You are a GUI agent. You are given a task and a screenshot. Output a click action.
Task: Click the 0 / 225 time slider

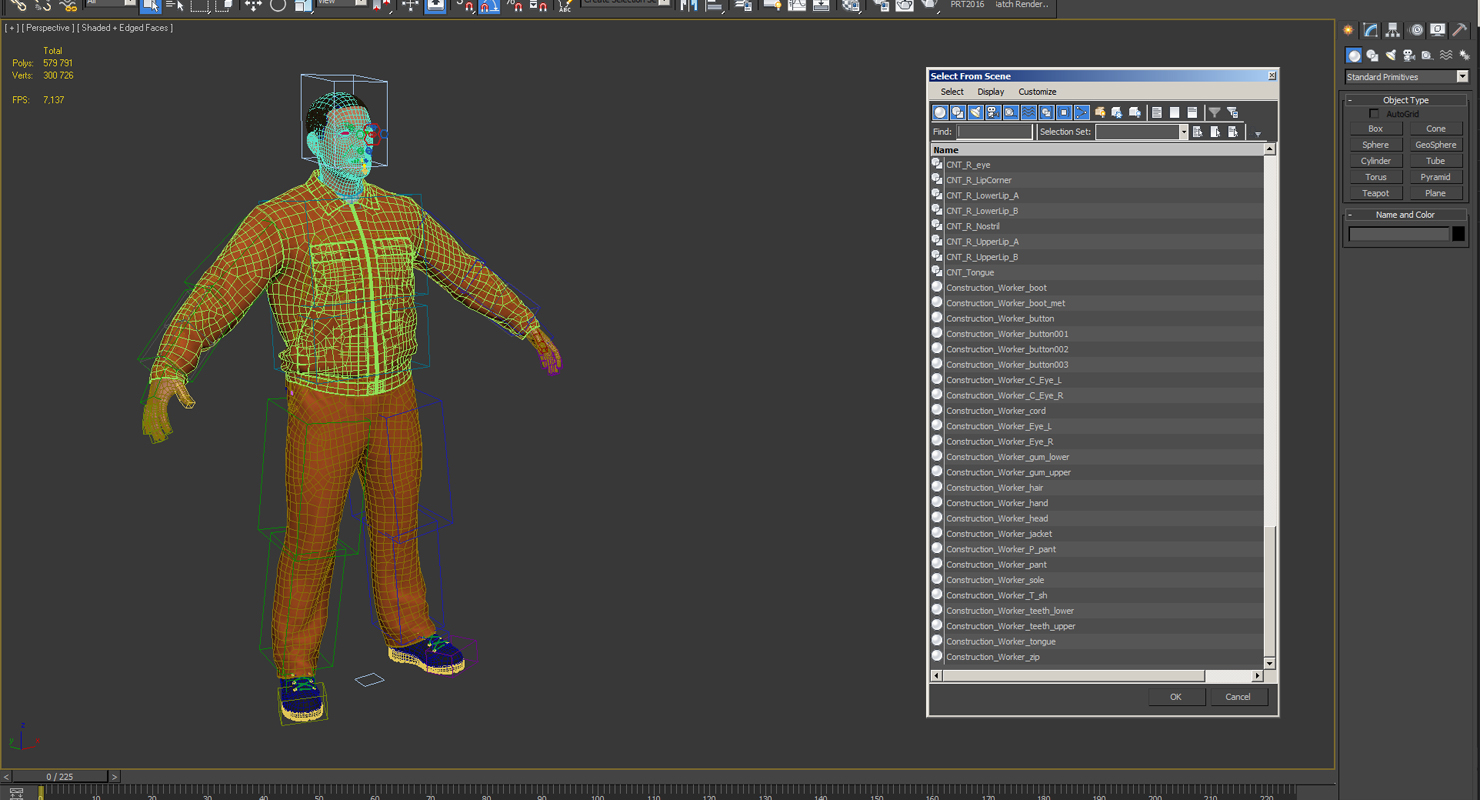tap(59, 776)
